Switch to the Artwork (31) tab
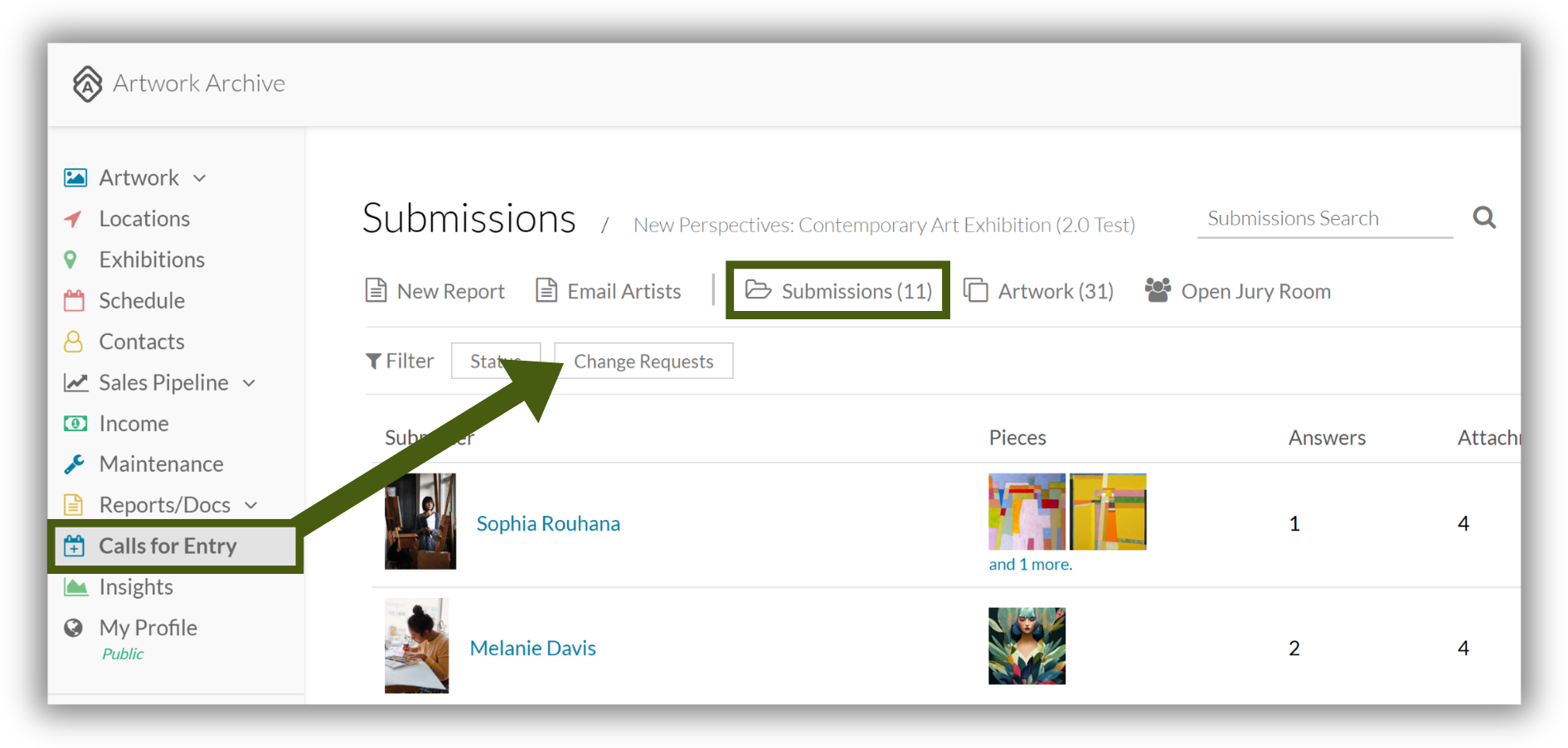The image size is (1568, 748). click(1038, 291)
